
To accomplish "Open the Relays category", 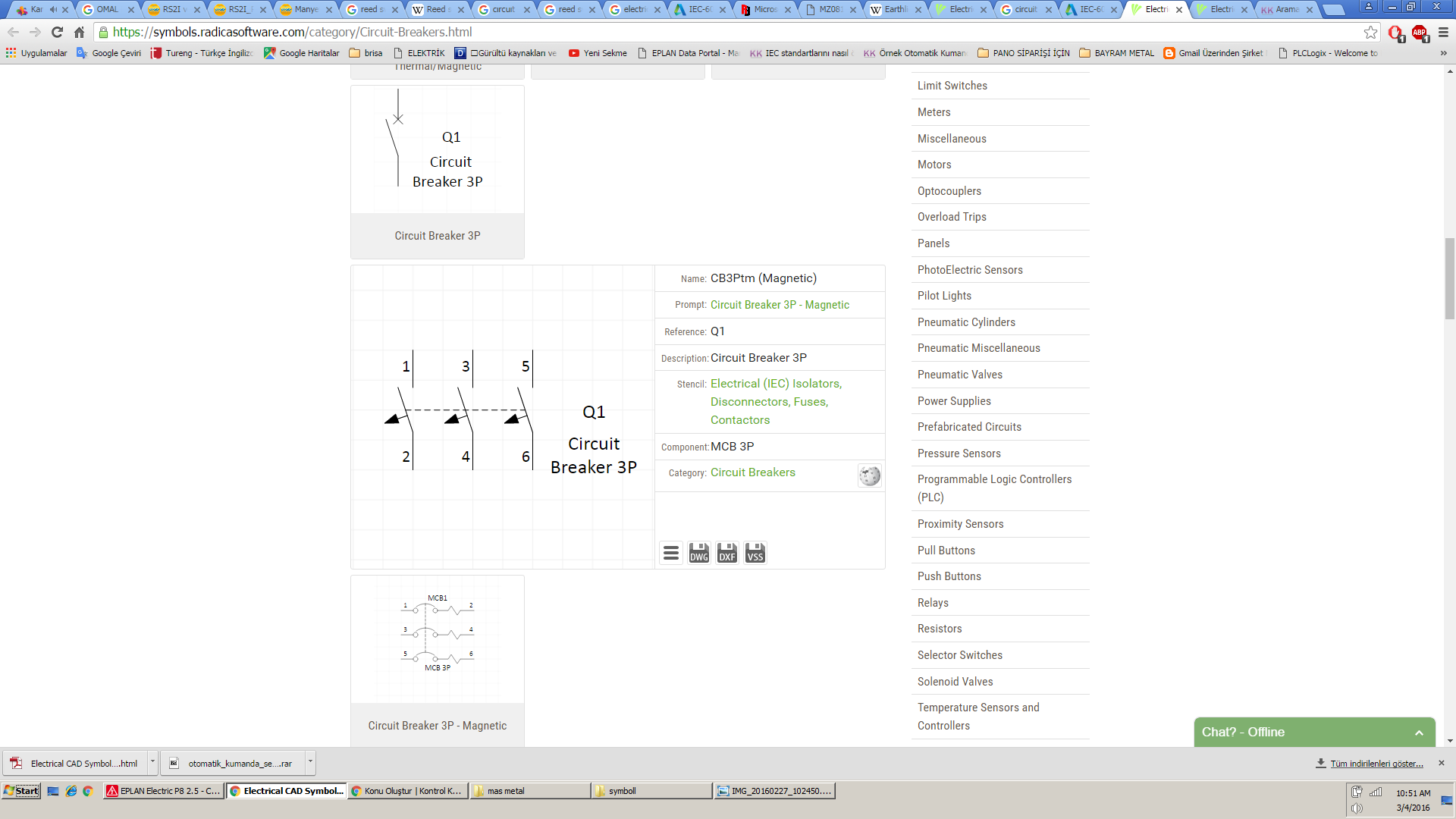I will [933, 603].
